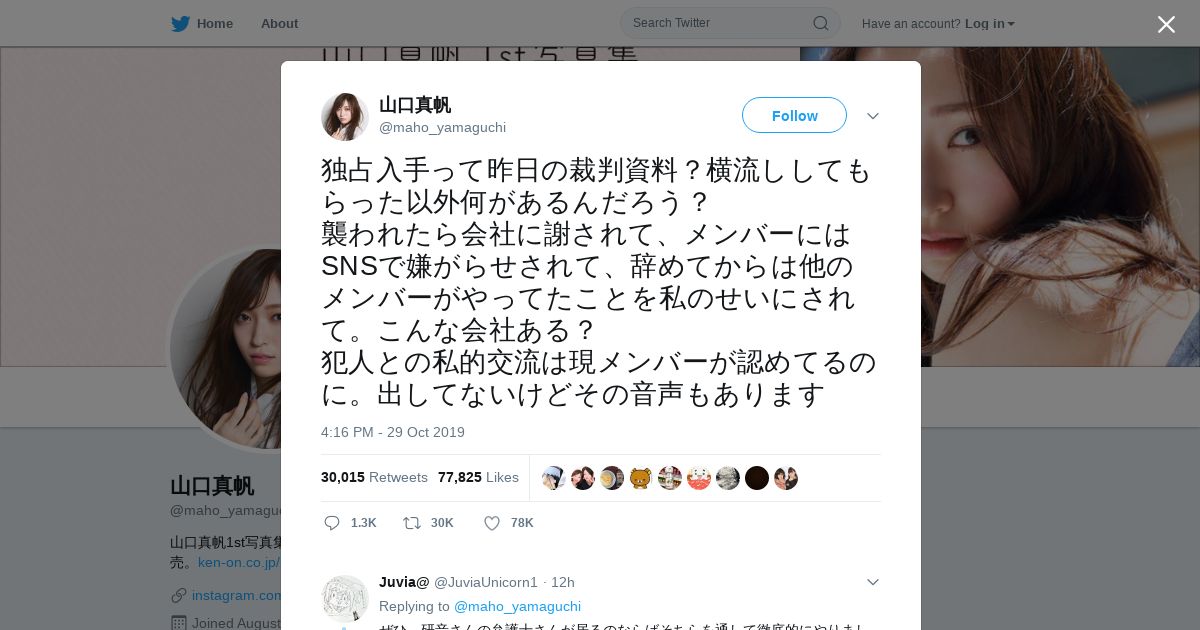Screen dimensions: 1200x630
Task: Open the About menu item
Action: point(279,23)
